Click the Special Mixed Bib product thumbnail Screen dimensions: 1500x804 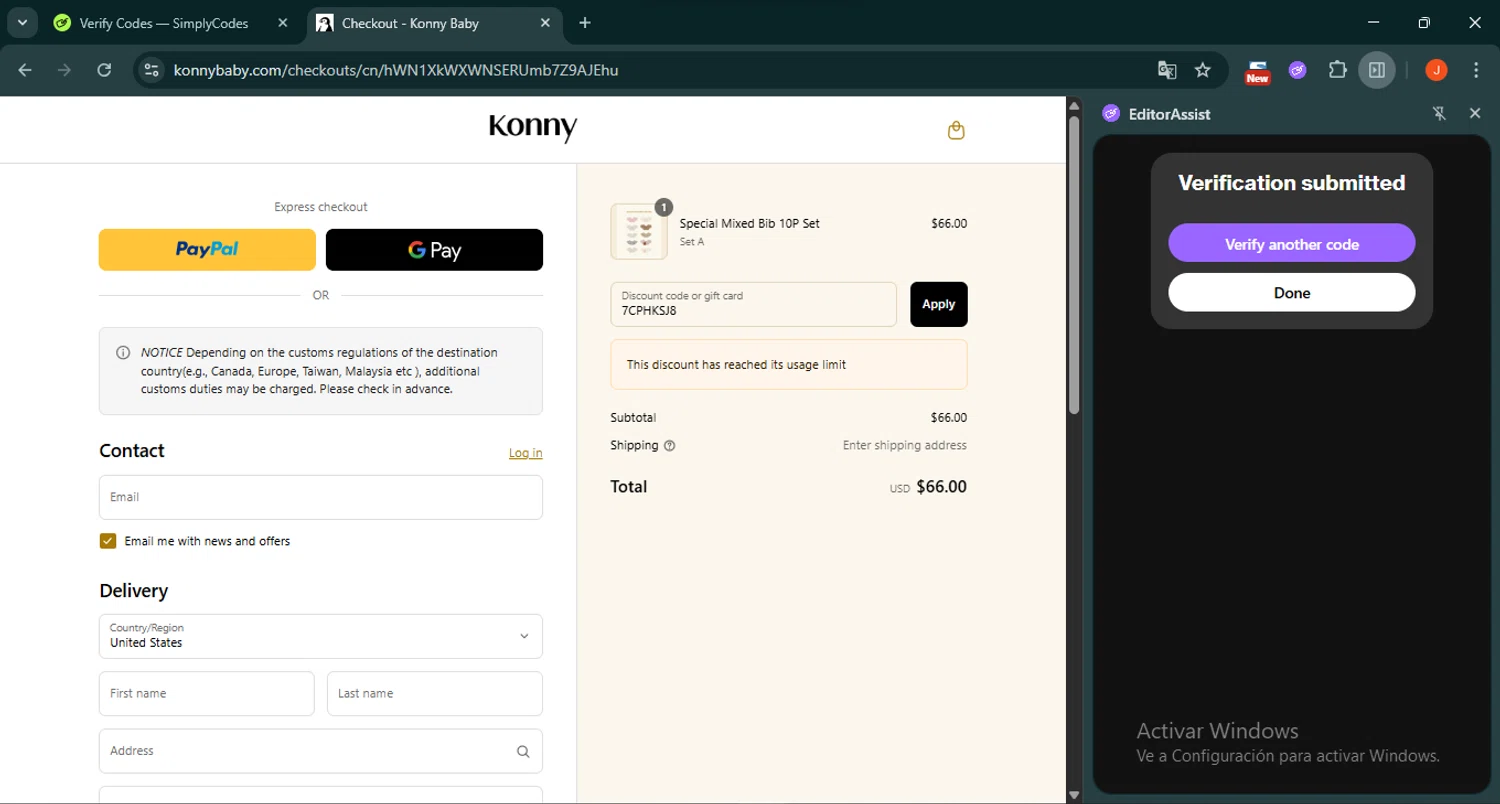tap(639, 231)
